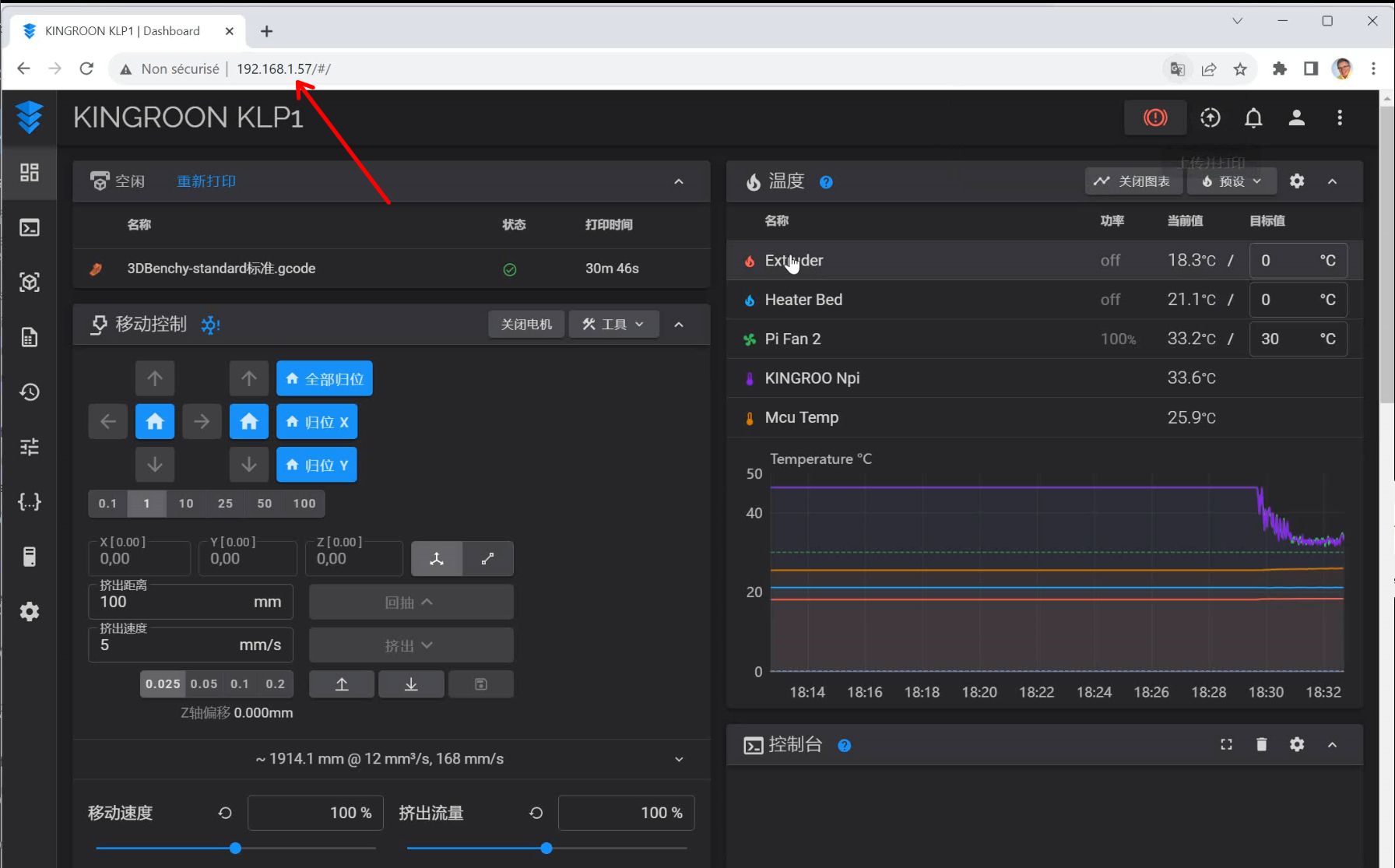Viewport: 1395px width, 868px height.
Task: Select 10 move distance
Action: [x=186, y=504]
